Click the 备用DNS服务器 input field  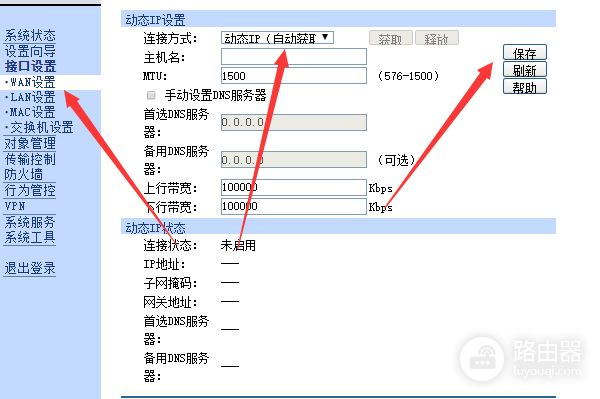[293, 160]
